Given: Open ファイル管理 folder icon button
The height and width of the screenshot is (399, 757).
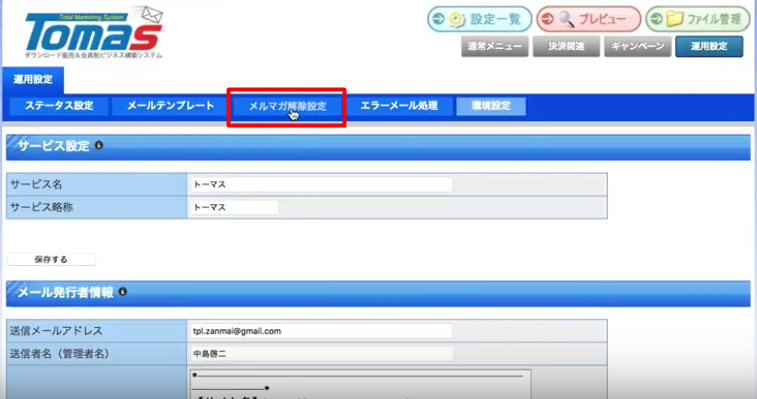Looking at the screenshot, I should (698, 19).
